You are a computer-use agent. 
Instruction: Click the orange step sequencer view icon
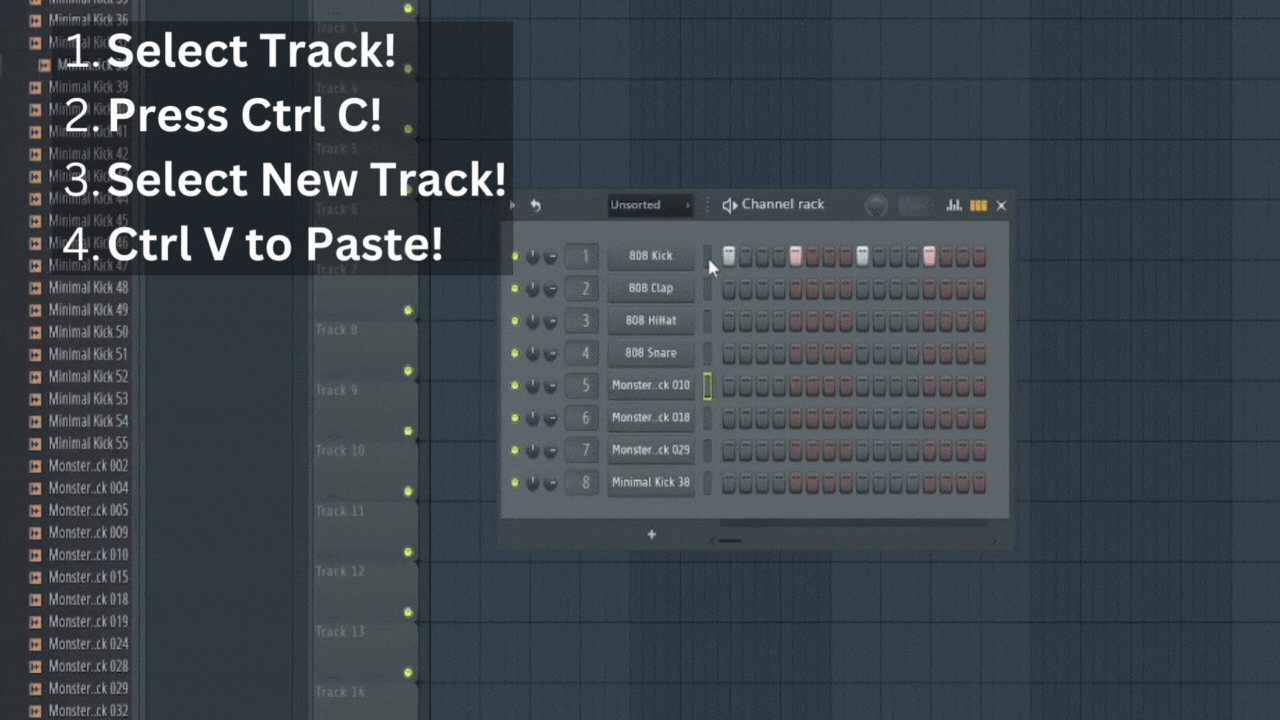[978, 206]
